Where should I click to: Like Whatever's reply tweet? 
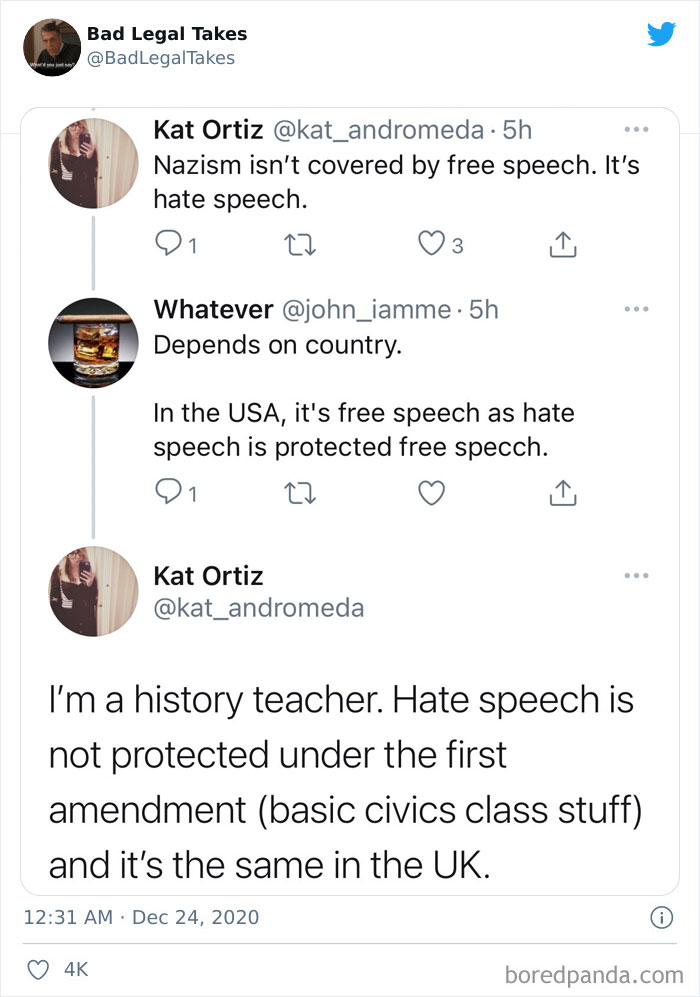[x=432, y=492]
